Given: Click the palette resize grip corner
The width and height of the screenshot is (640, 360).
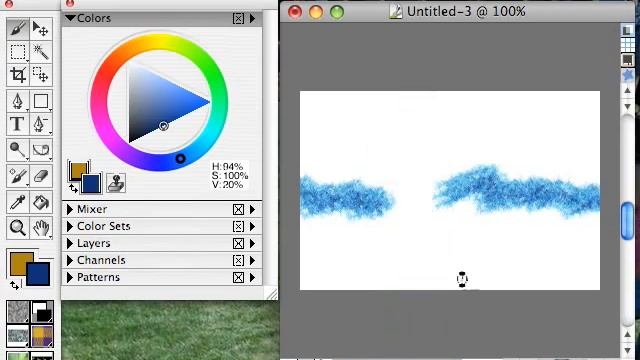Looking at the screenshot, I should pyautogui.click(x=272, y=293).
